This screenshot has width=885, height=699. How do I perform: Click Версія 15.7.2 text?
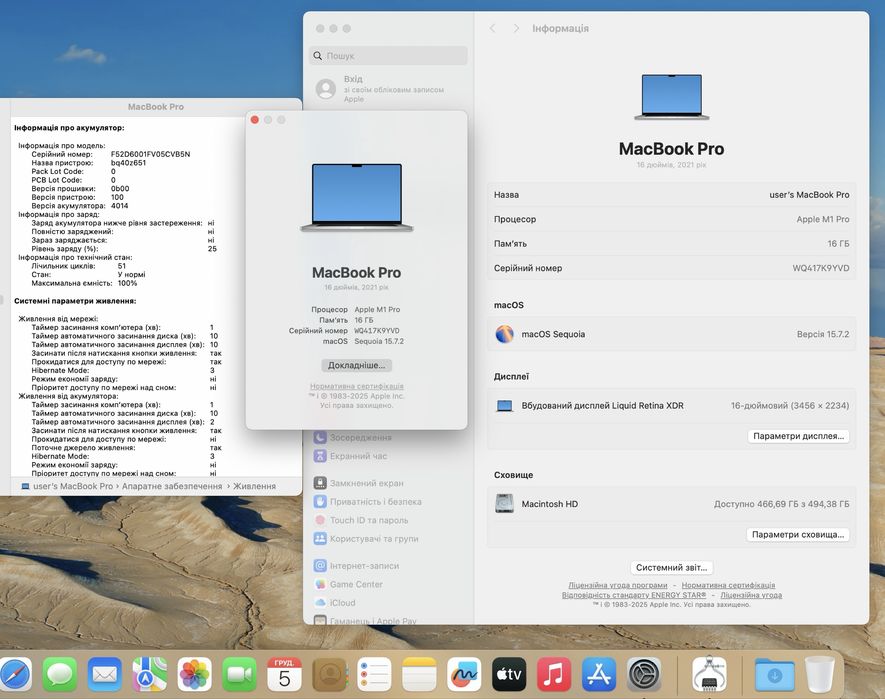pyautogui.click(x=823, y=334)
